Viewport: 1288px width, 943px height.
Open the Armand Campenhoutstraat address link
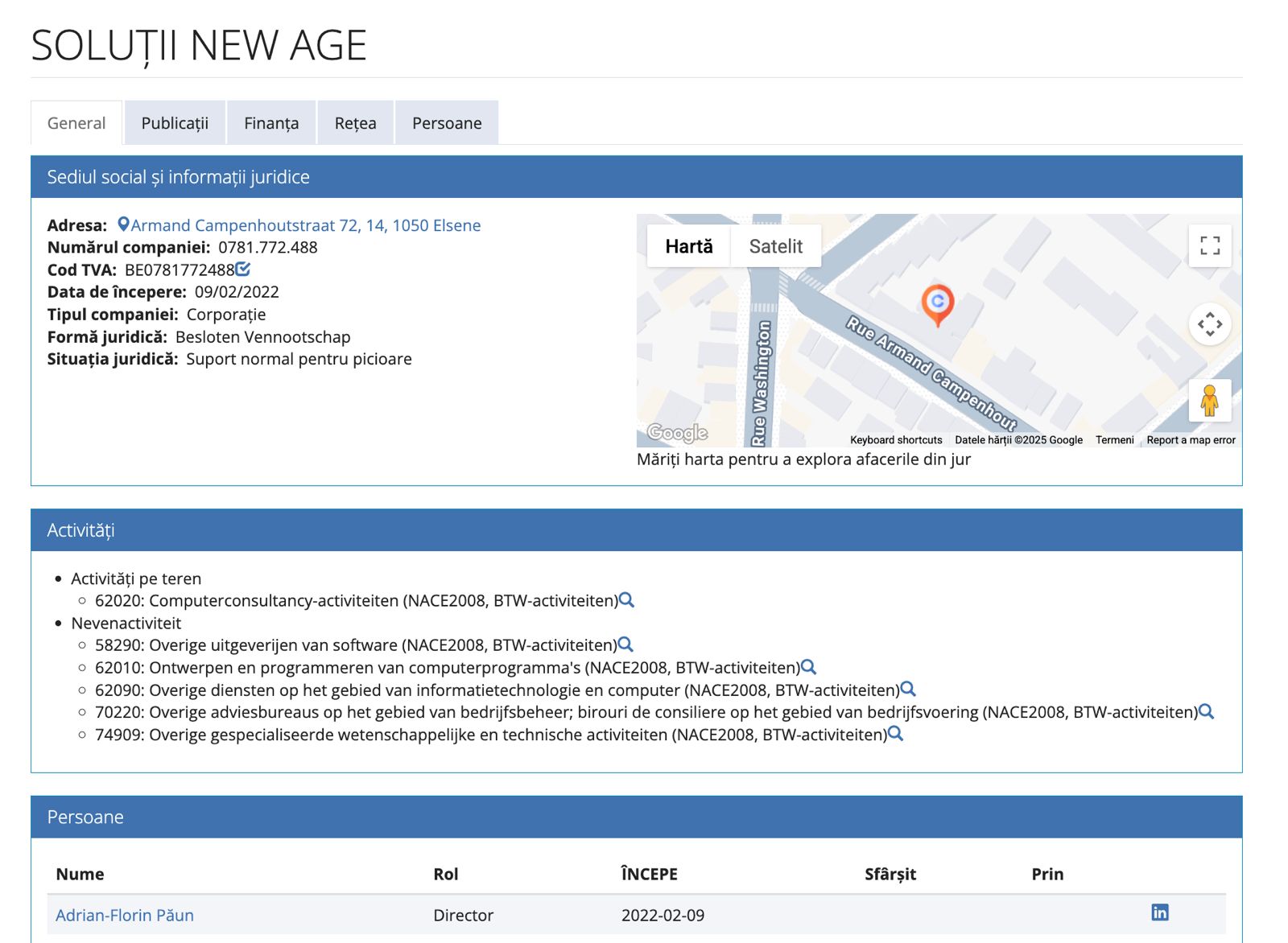click(305, 225)
